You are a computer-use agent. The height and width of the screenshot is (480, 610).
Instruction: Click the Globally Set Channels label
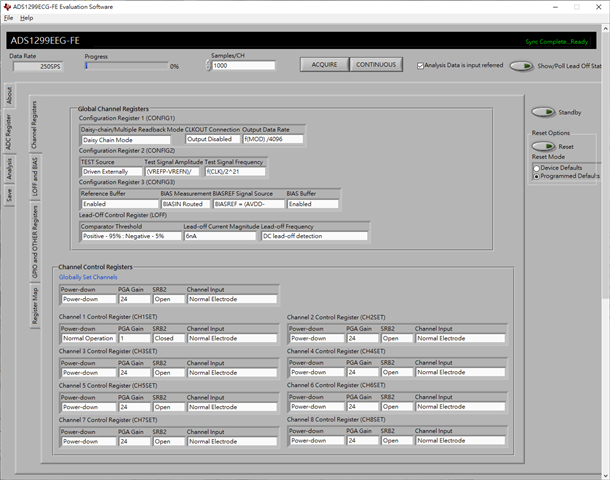click(x=88, y=277)
